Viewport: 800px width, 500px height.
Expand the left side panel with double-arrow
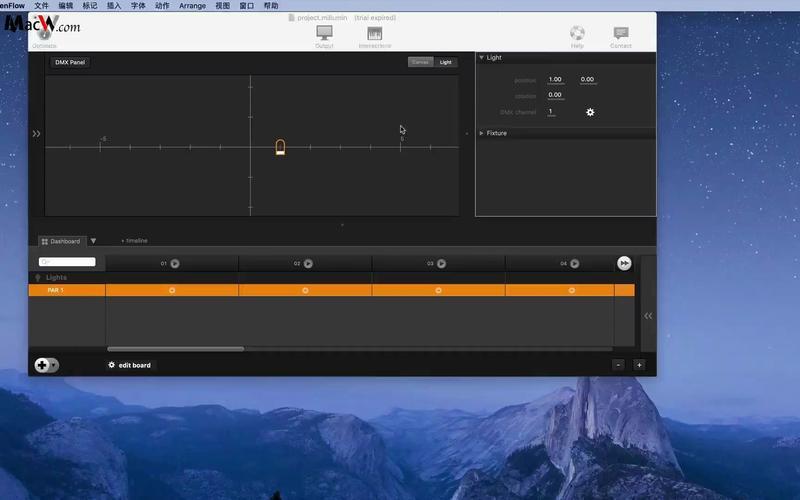[x=36, y=134]
